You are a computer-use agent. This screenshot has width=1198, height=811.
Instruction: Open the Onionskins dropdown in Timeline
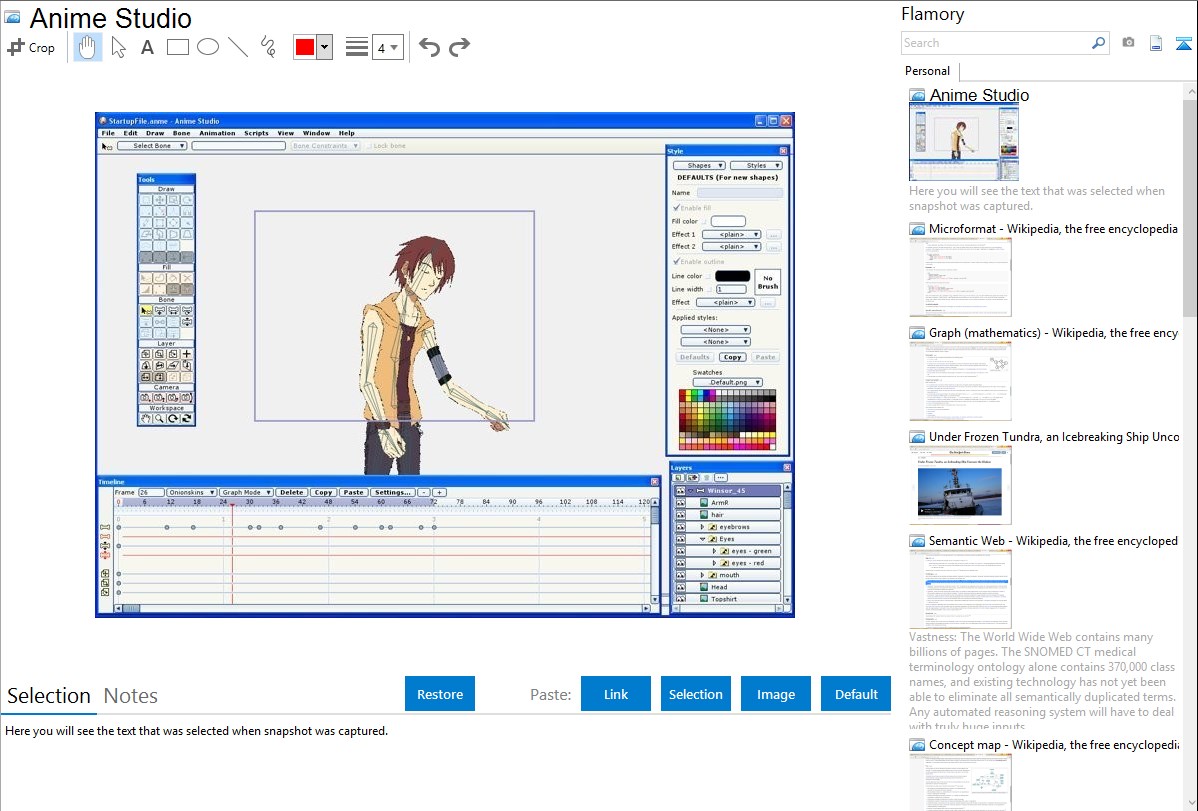pyautogui.click(x=191, y=492)
